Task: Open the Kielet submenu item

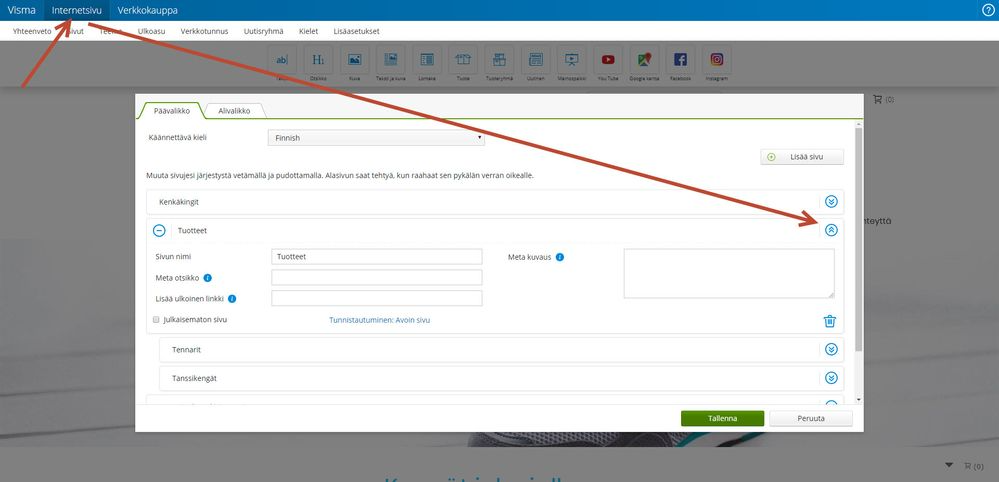Action: pos(308,31)
